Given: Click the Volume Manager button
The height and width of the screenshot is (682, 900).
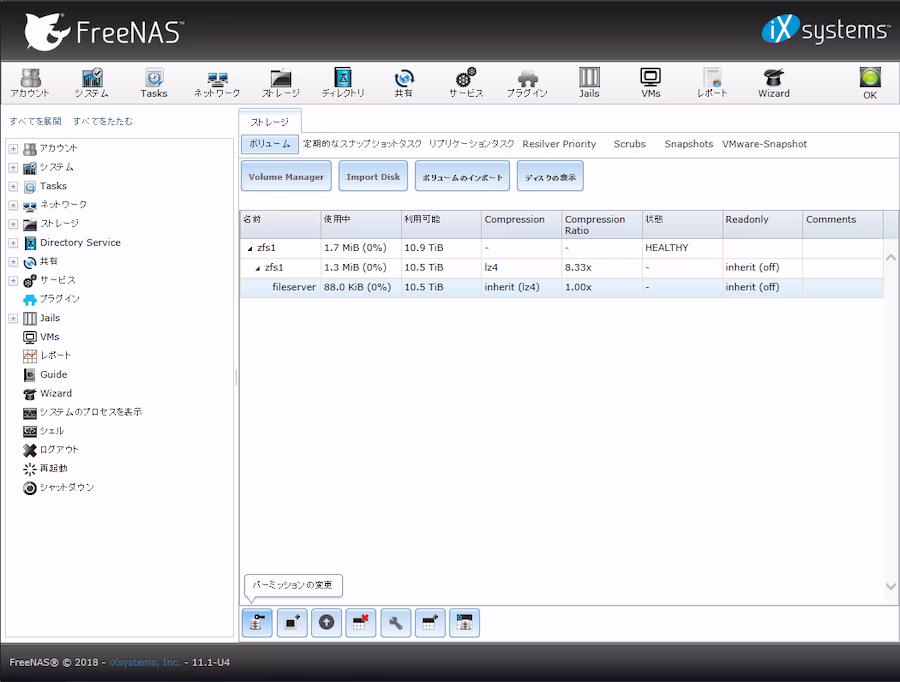Looking at the screenshot, I should pos(286,176).
